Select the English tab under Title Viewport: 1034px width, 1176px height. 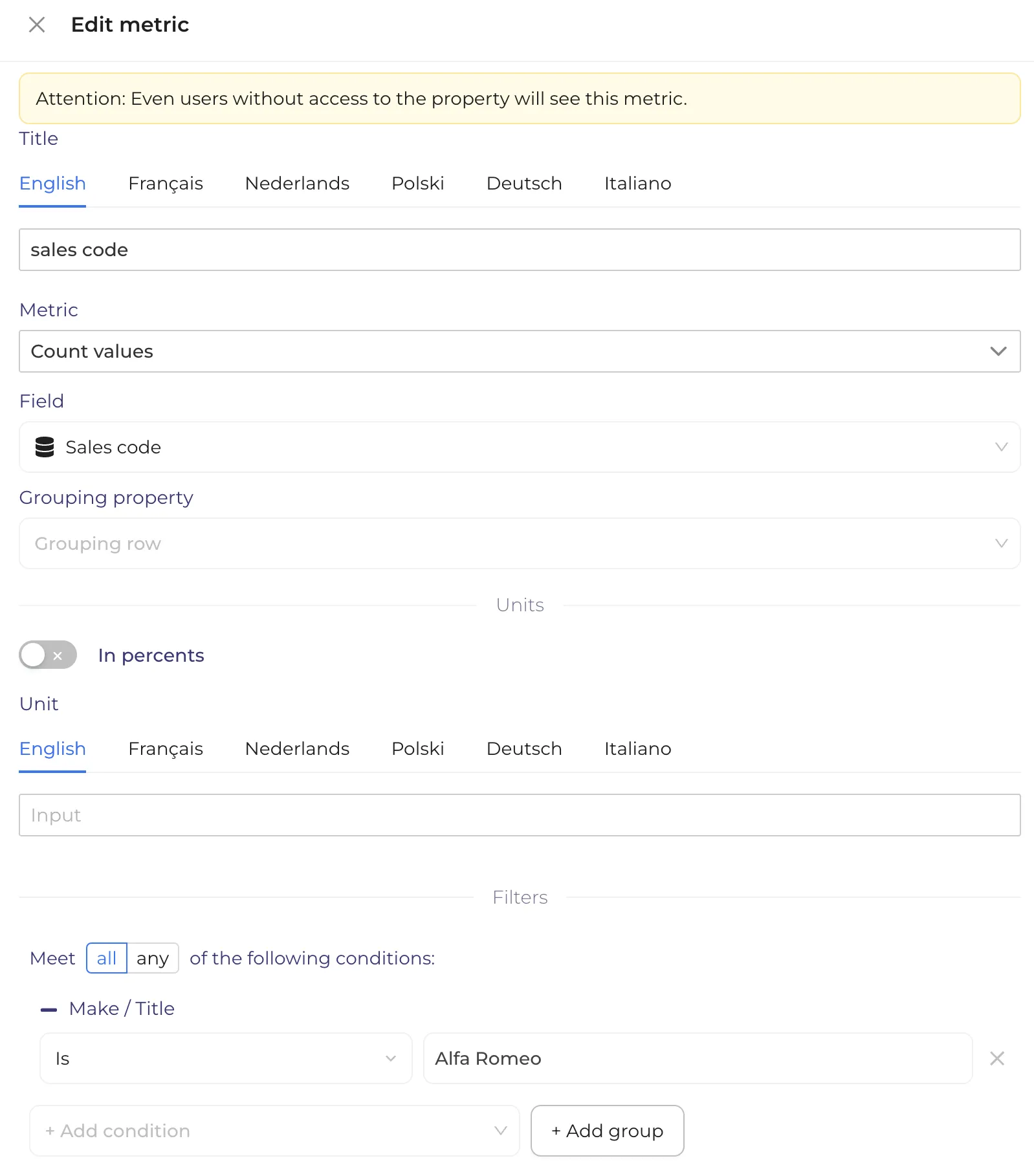click(52, 184)
